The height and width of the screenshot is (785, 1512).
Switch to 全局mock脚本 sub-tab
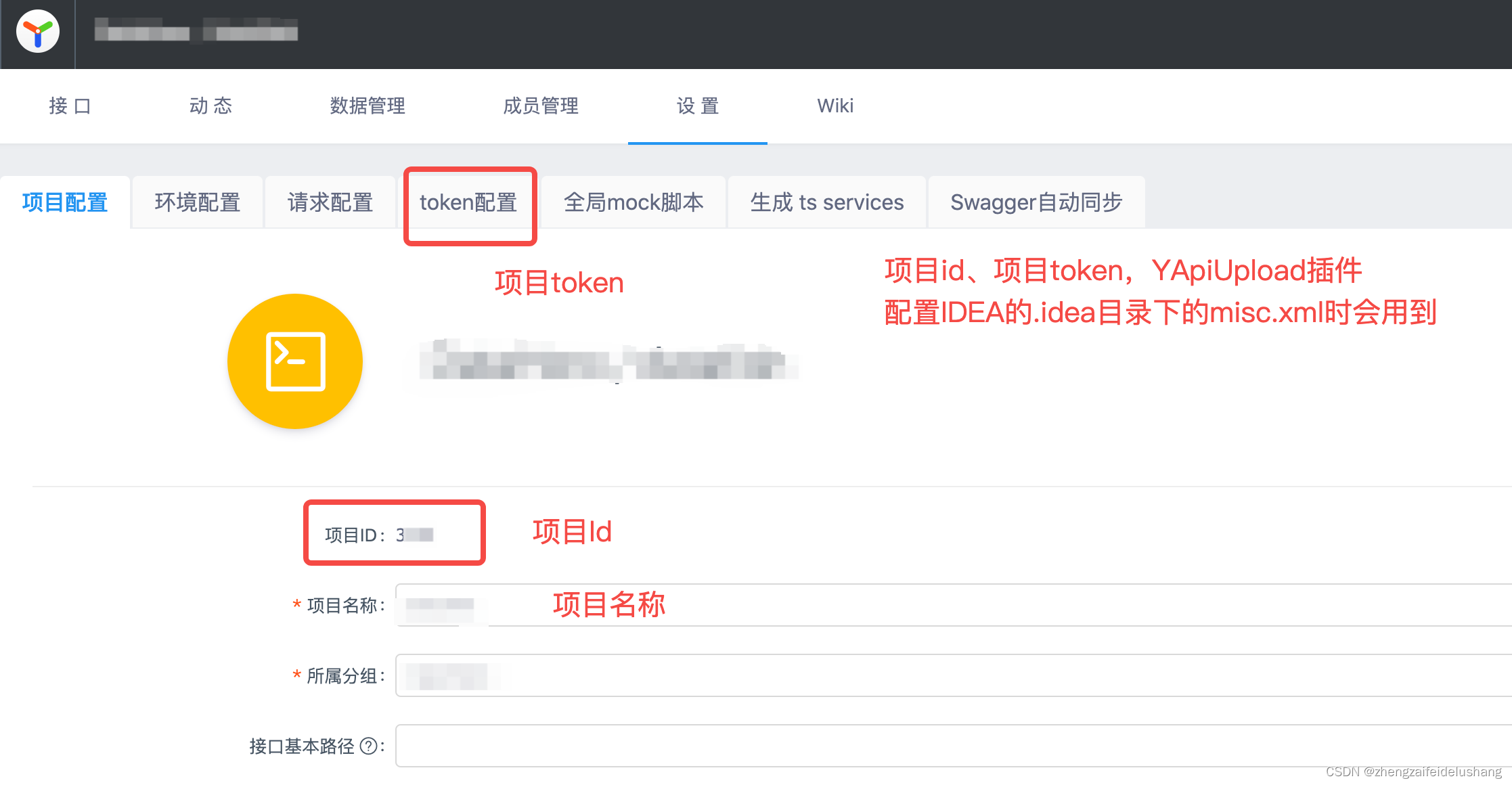tap(633, 202)
